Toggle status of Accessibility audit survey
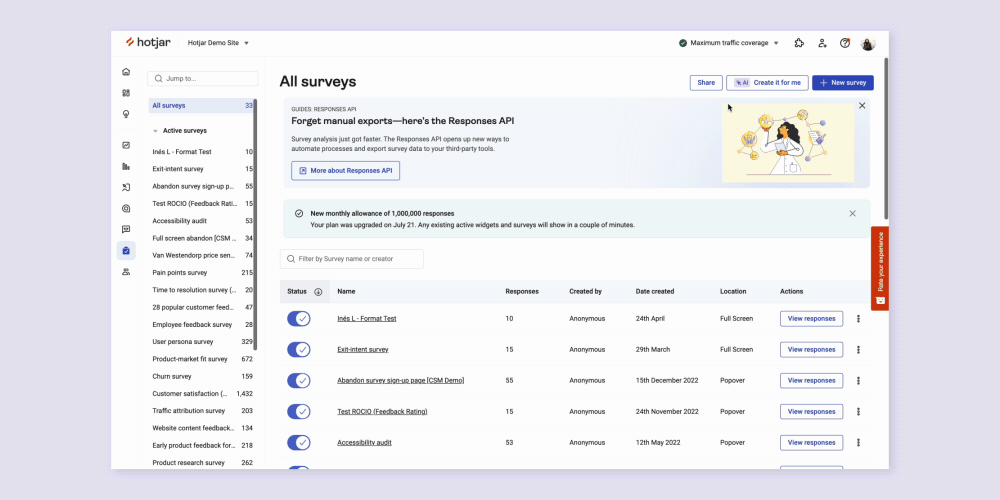This screenshot has height=500, width=1000. [298, 443]
